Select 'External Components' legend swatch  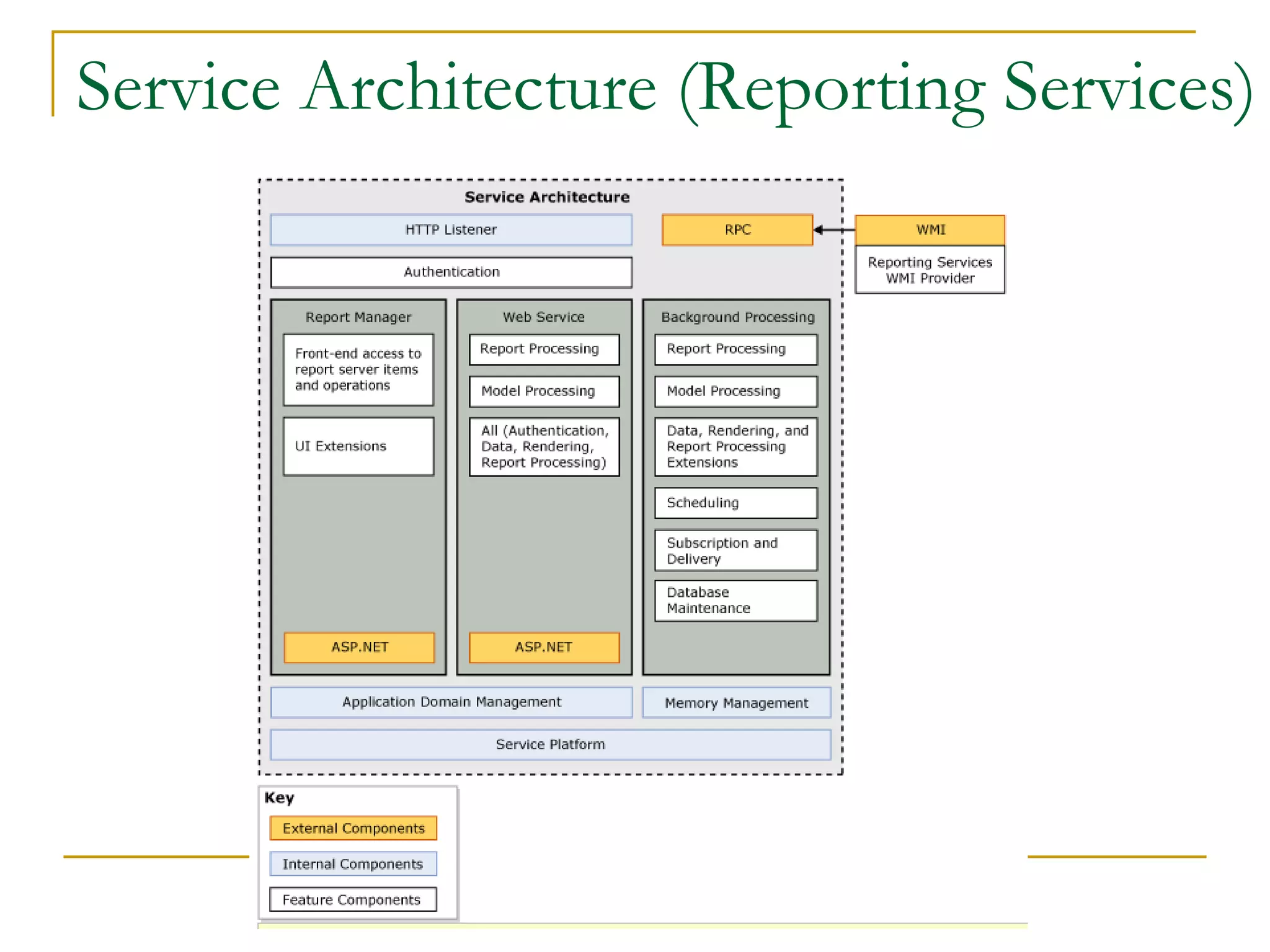[353, 829]
